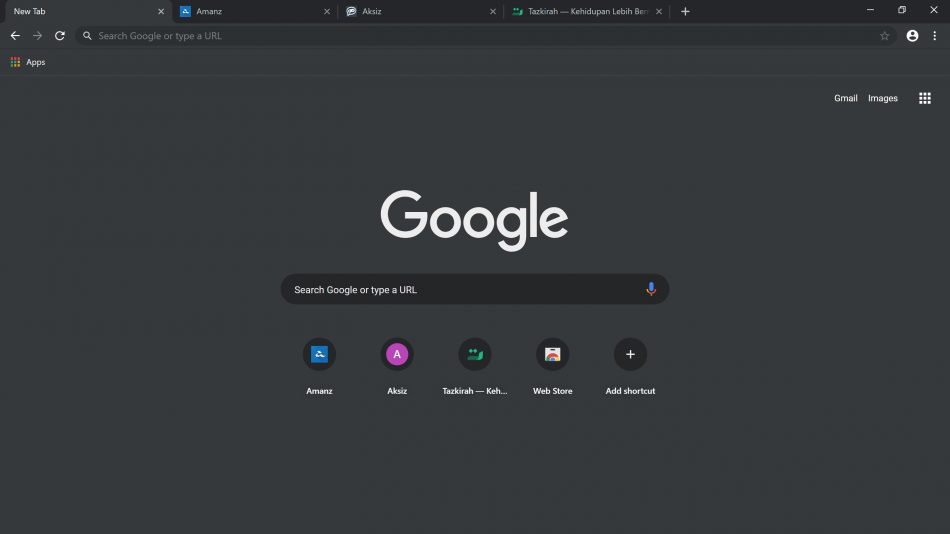The width and height of the screenshot is (950, 534).
Task: Open Chrome's three-dot menu
Action: [935, 36]
